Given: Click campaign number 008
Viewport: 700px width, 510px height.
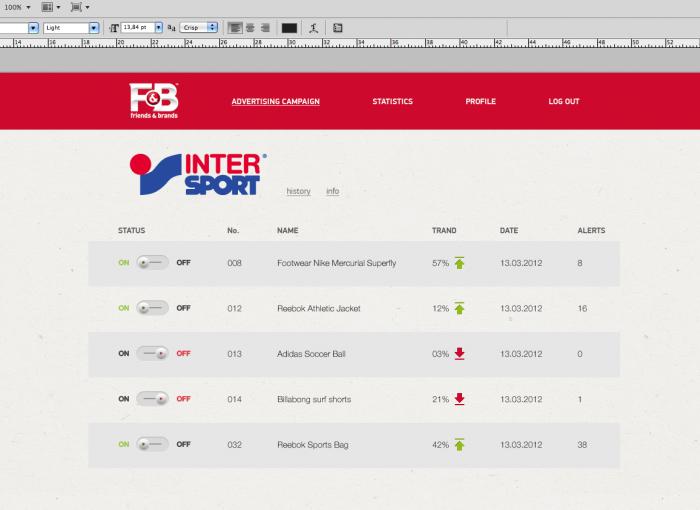Looking at the screenshot, I should tap(234, 263).
